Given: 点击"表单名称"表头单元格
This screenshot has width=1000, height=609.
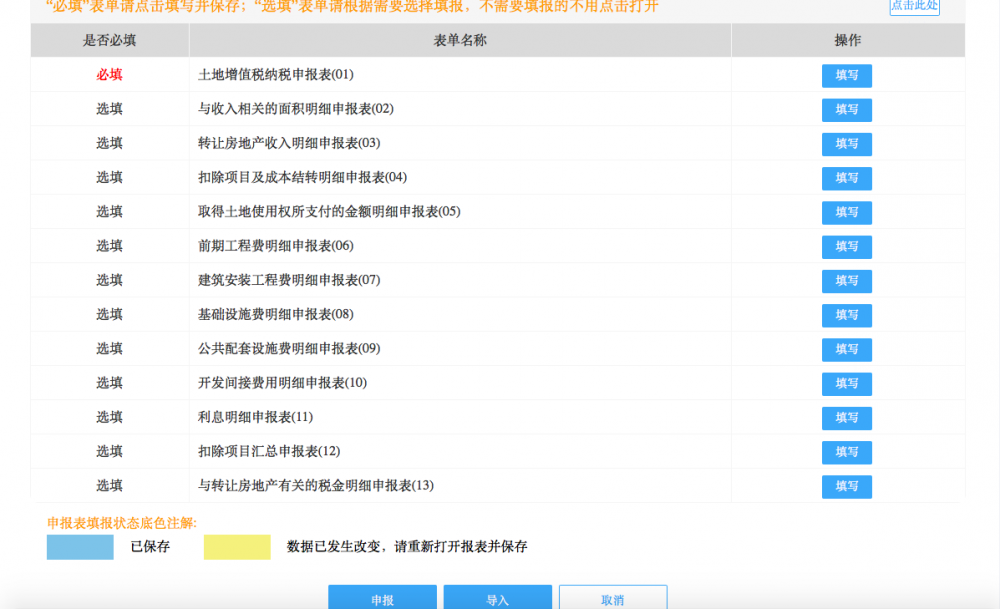Looking at the screenshot, I should tap(459, 40).
